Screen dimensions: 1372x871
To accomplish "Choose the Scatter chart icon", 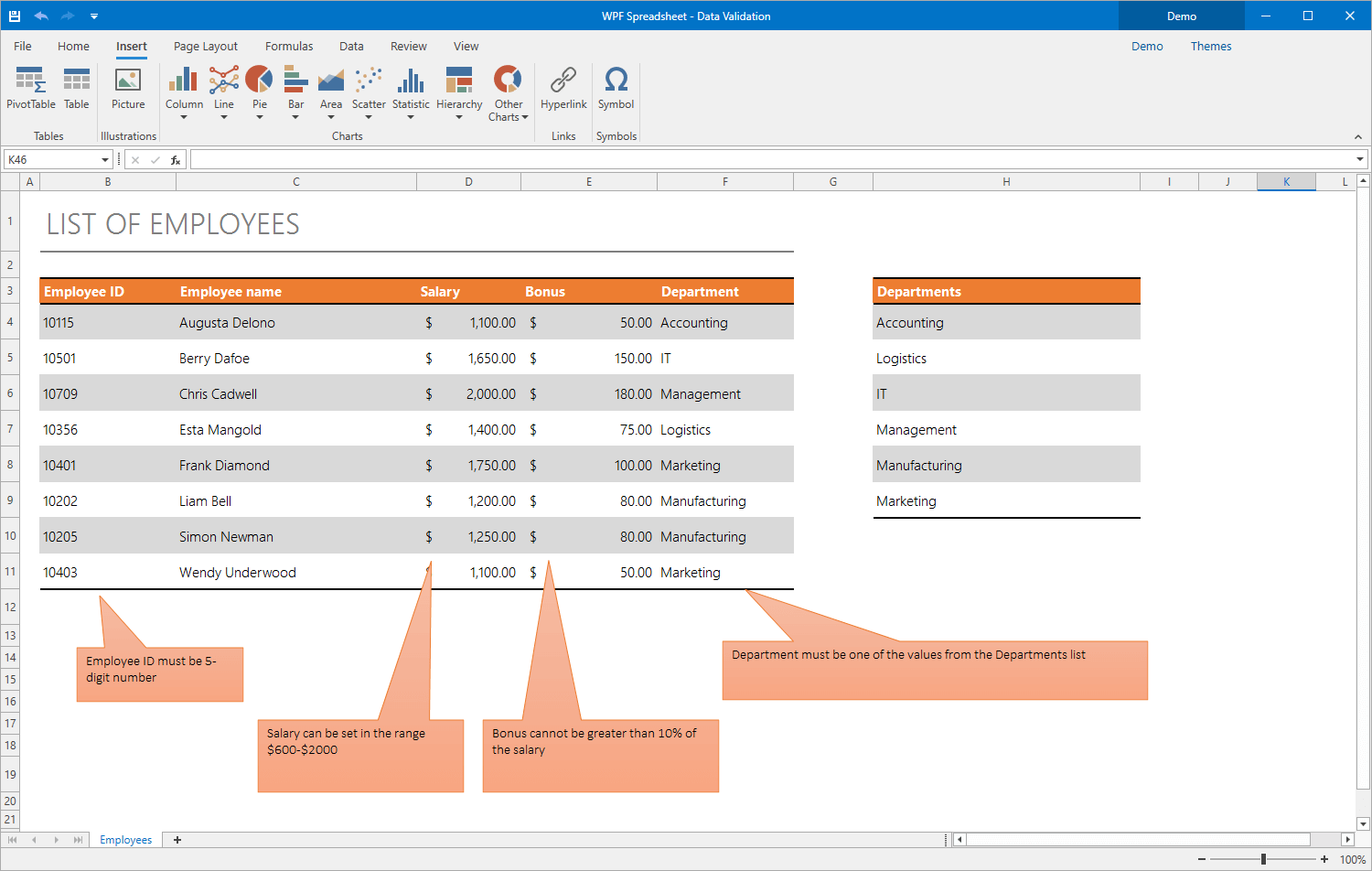I will coord(369,89).
